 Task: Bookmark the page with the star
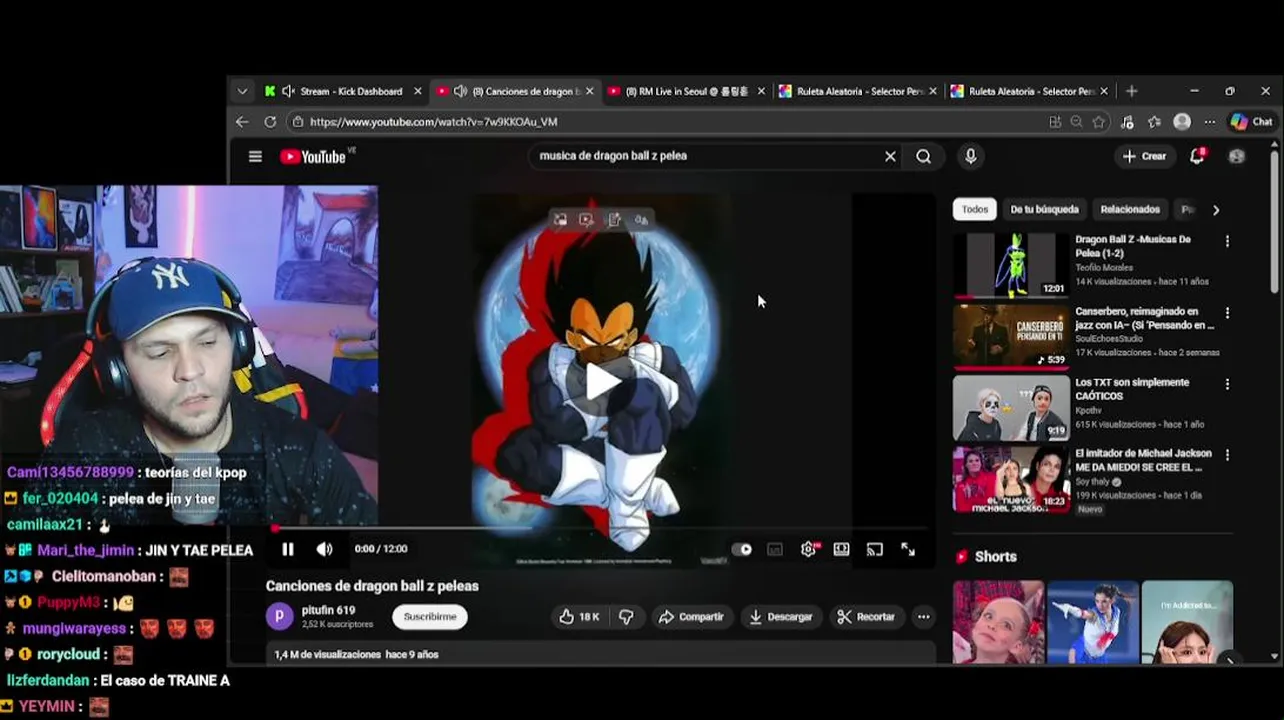tap(1099, 122)
